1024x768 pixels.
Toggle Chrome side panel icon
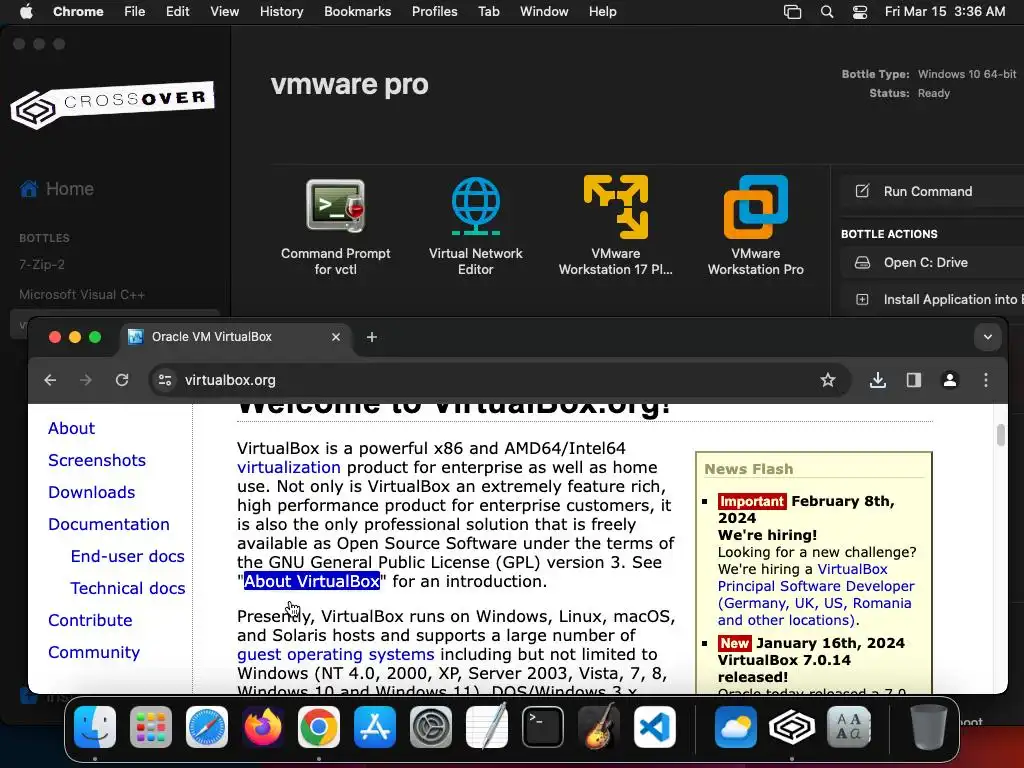914,380
